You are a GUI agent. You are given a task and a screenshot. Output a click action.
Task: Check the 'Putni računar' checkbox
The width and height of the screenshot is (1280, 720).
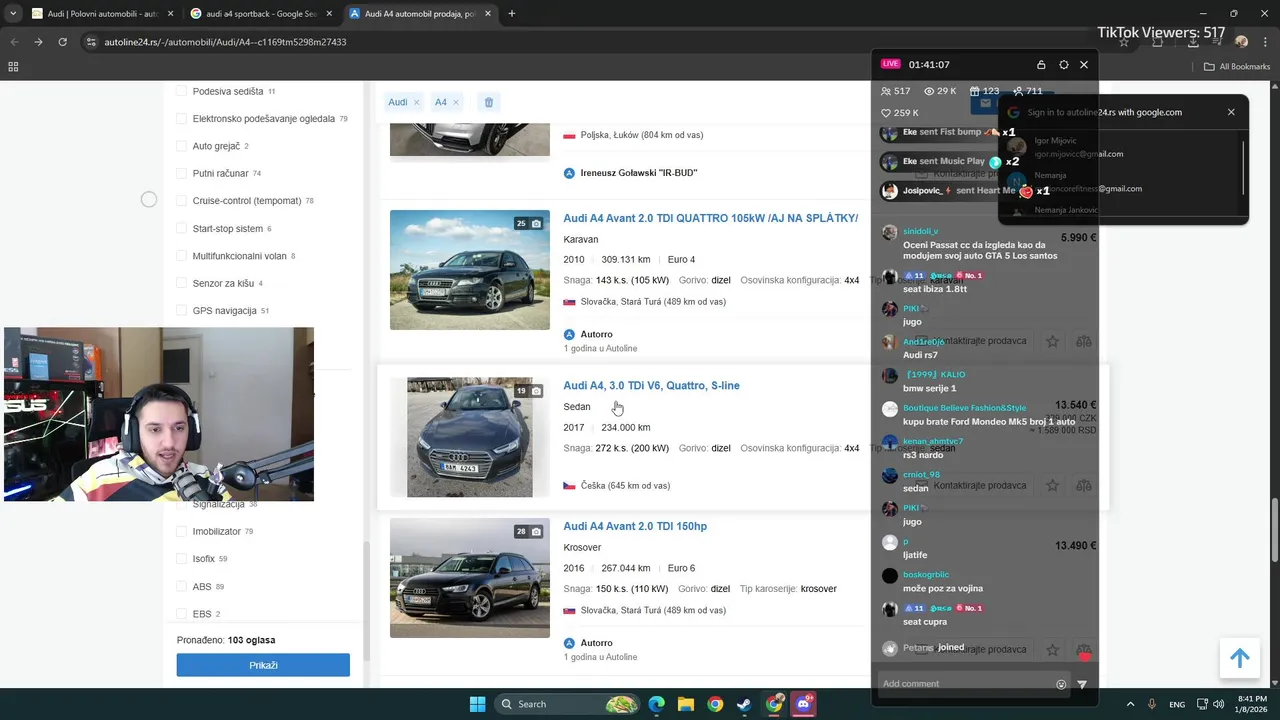[x=181, y=173]
